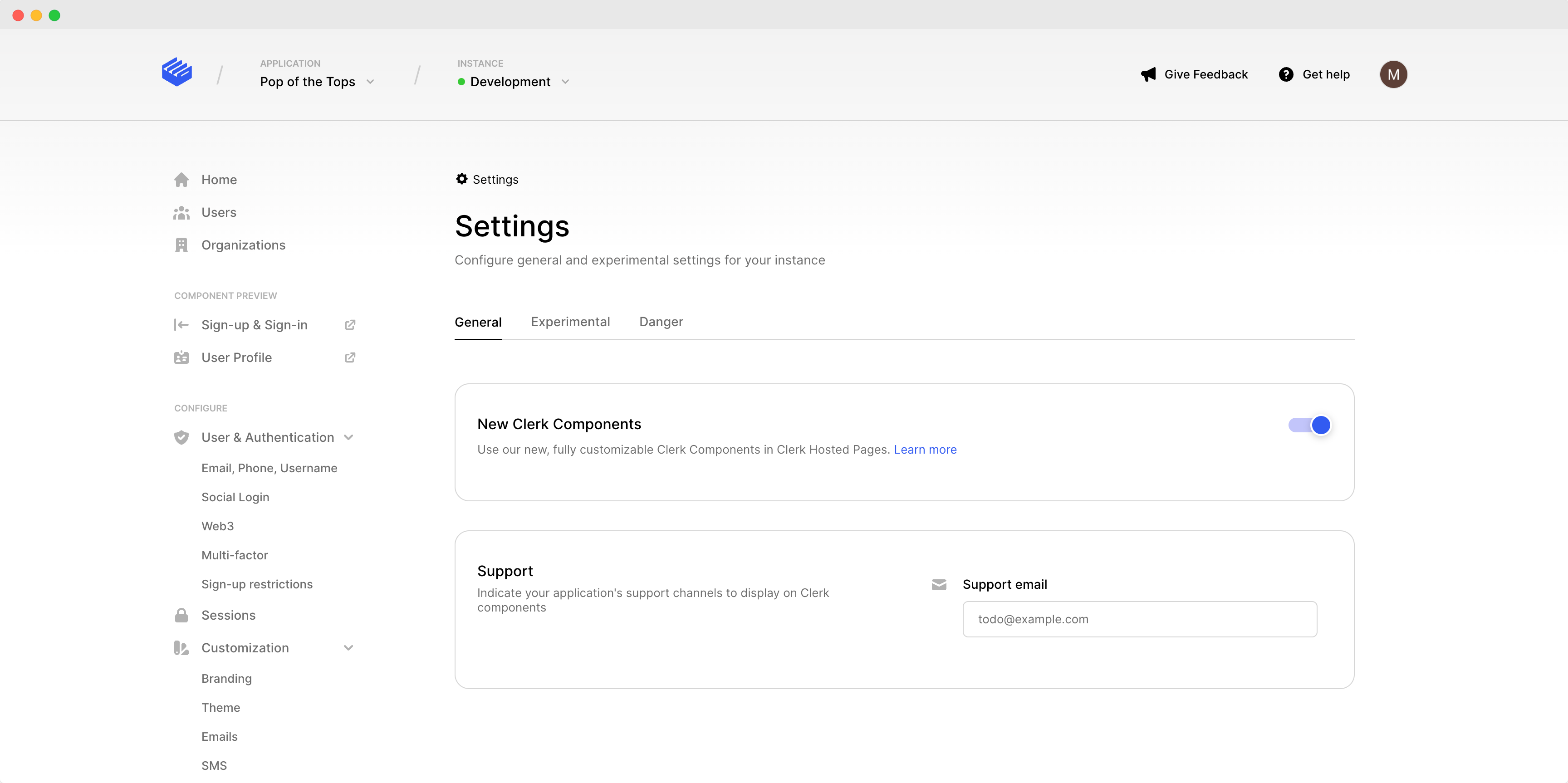Click the Learn more link
The height and width of the screenshot is (783, 1568).
[924, 449]
